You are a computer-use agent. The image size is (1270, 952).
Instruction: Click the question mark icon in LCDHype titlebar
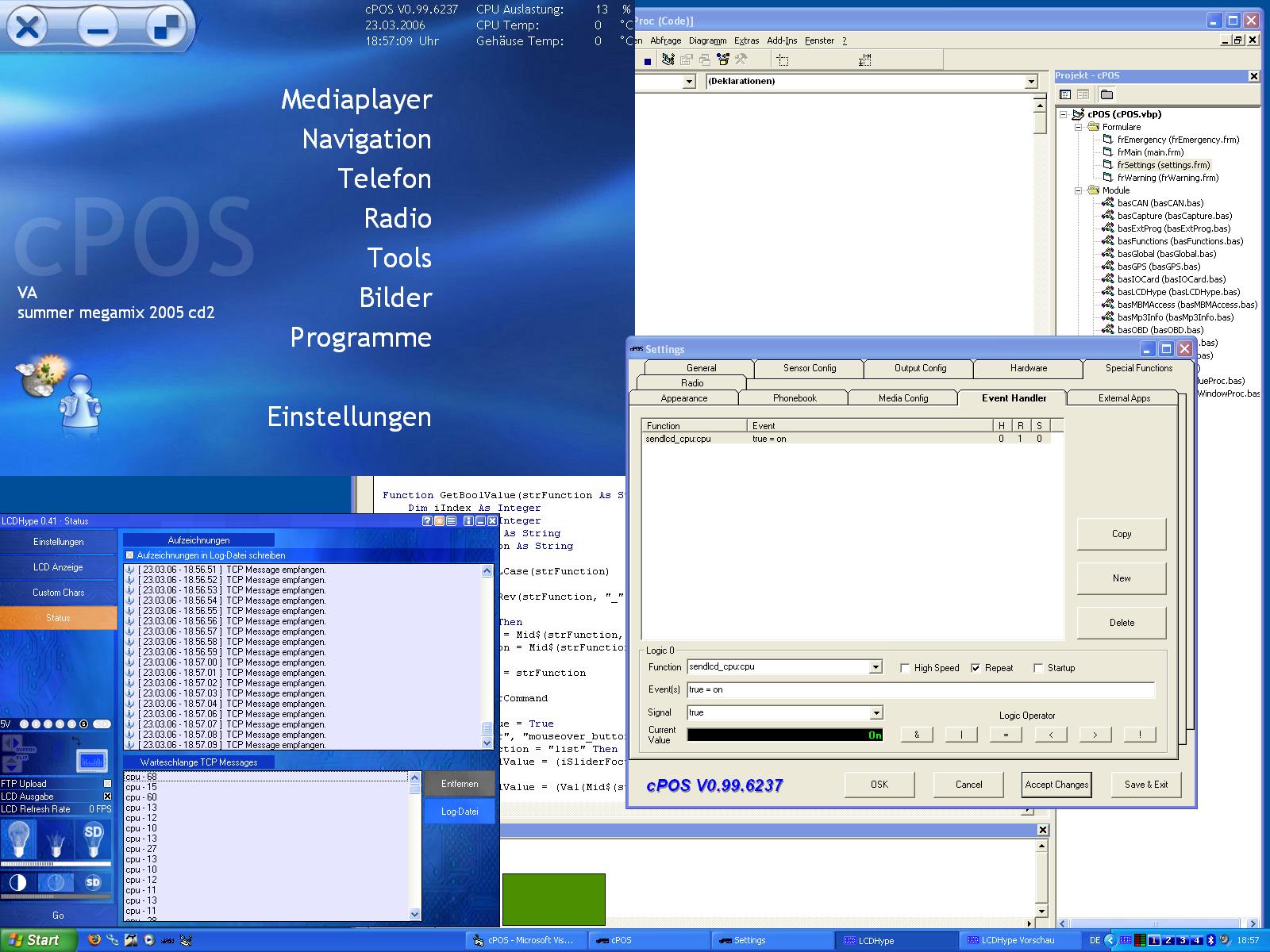(x=427, y=521)
